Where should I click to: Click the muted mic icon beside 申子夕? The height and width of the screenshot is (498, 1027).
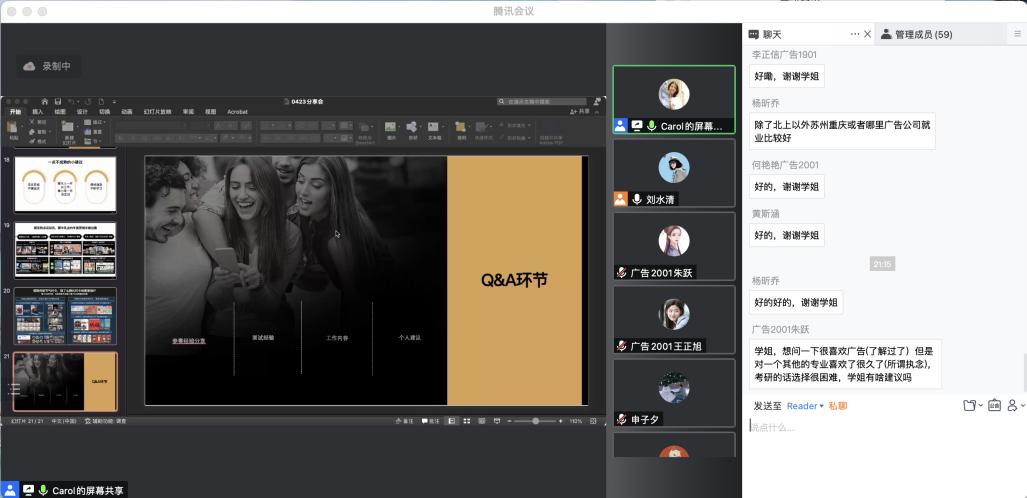(621, 420)
